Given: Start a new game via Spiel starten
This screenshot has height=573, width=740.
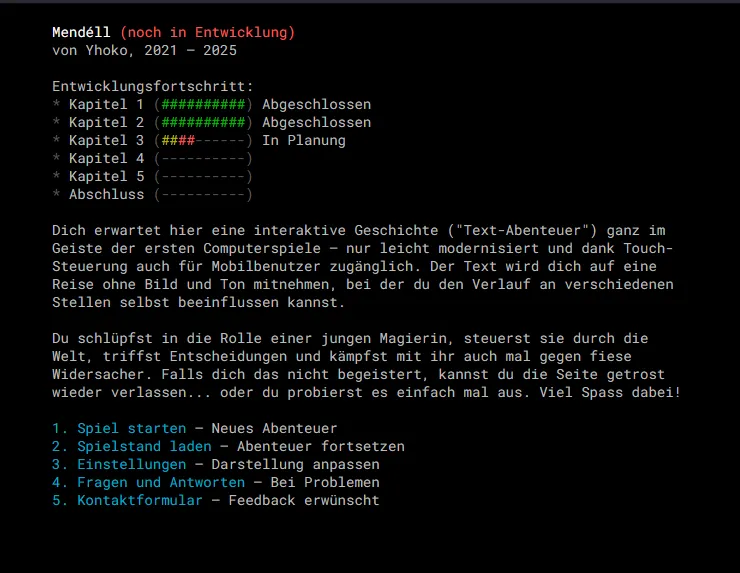Looking at the screenshot, I should click(x=132, y=429).
